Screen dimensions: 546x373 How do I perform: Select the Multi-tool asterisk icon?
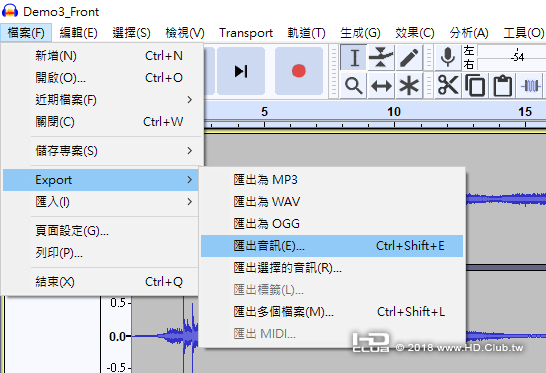click(x=409, y=85)
